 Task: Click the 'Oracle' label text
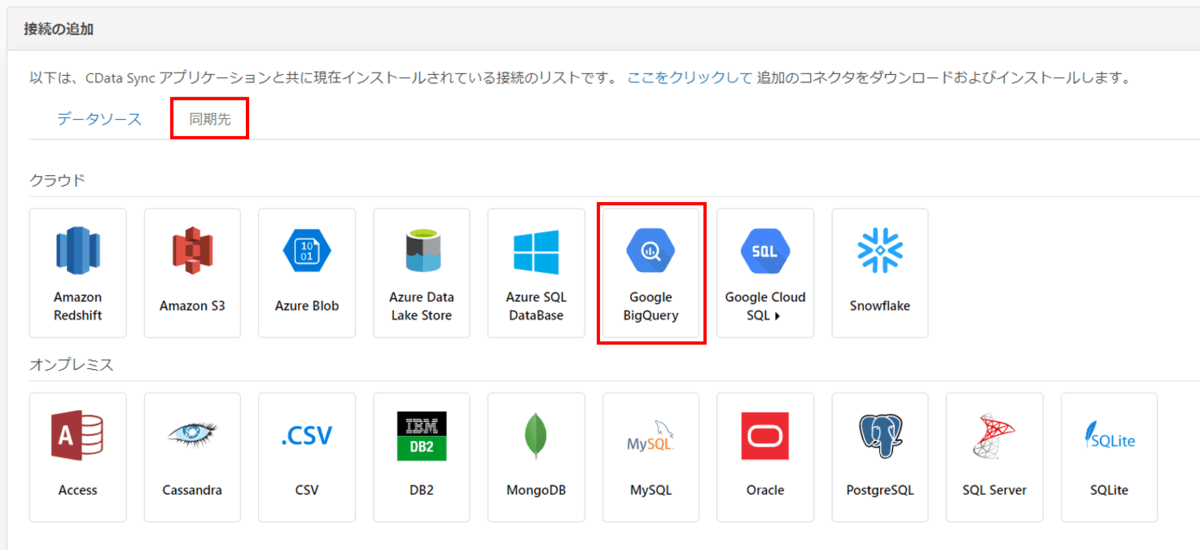coord(765,490)
